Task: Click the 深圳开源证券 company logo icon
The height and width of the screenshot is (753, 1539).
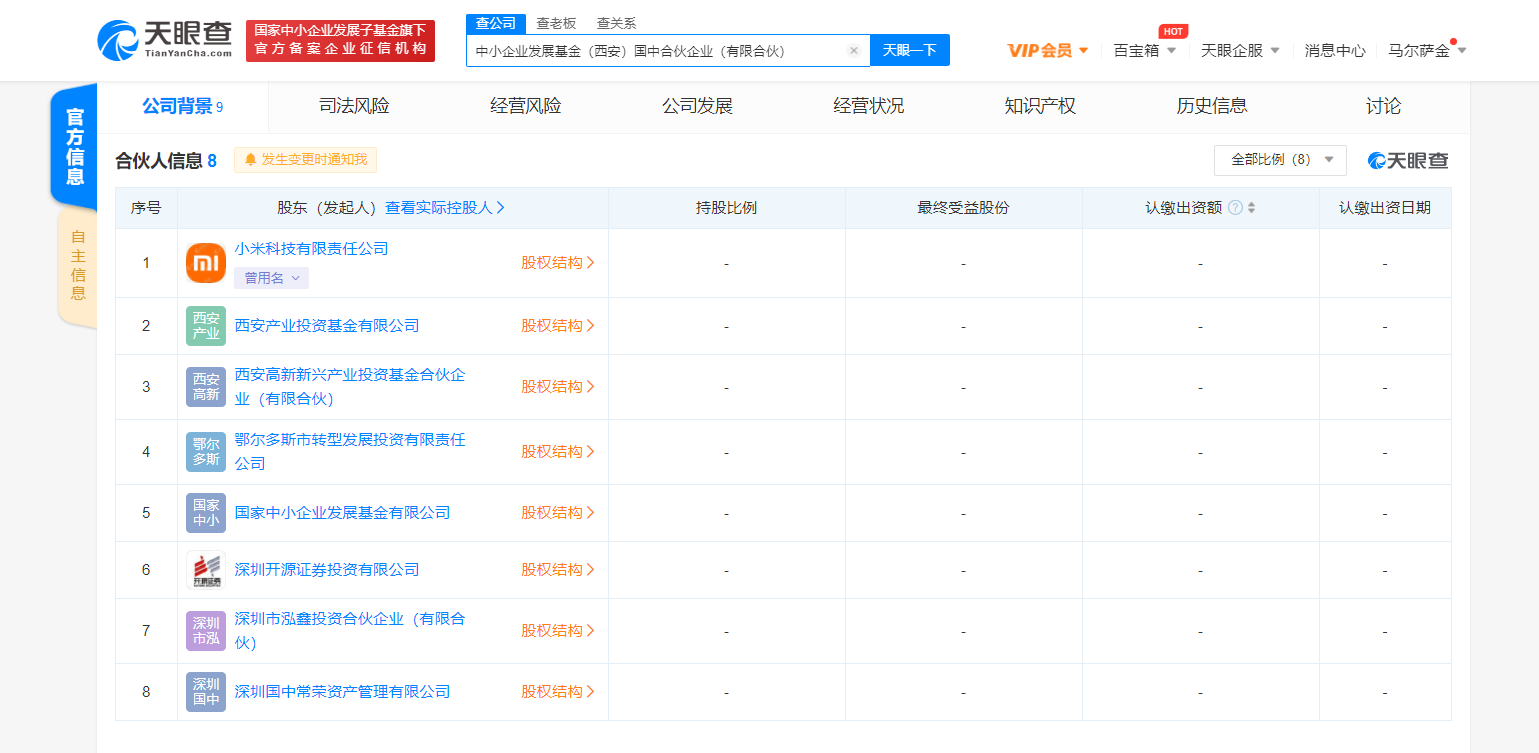Action: coord(206,570)
